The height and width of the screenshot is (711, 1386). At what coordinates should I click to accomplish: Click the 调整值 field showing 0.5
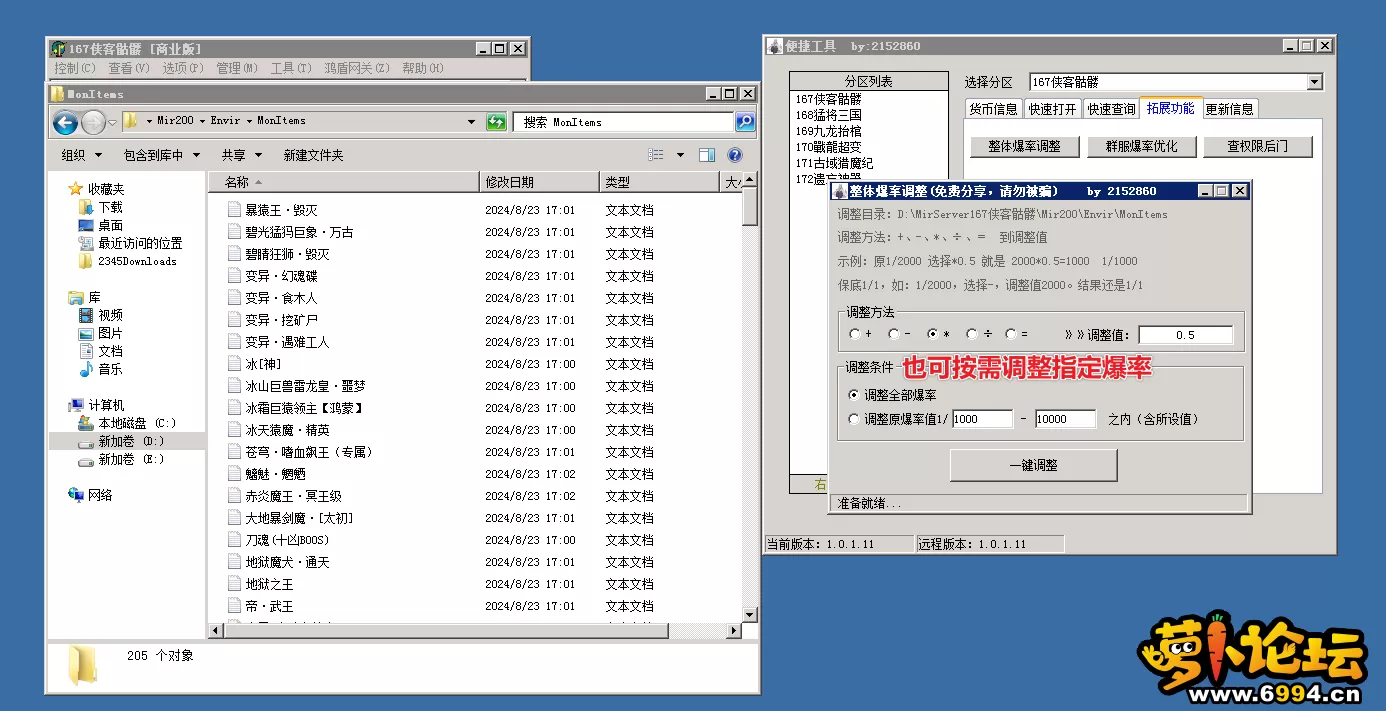coord(1185,335)
